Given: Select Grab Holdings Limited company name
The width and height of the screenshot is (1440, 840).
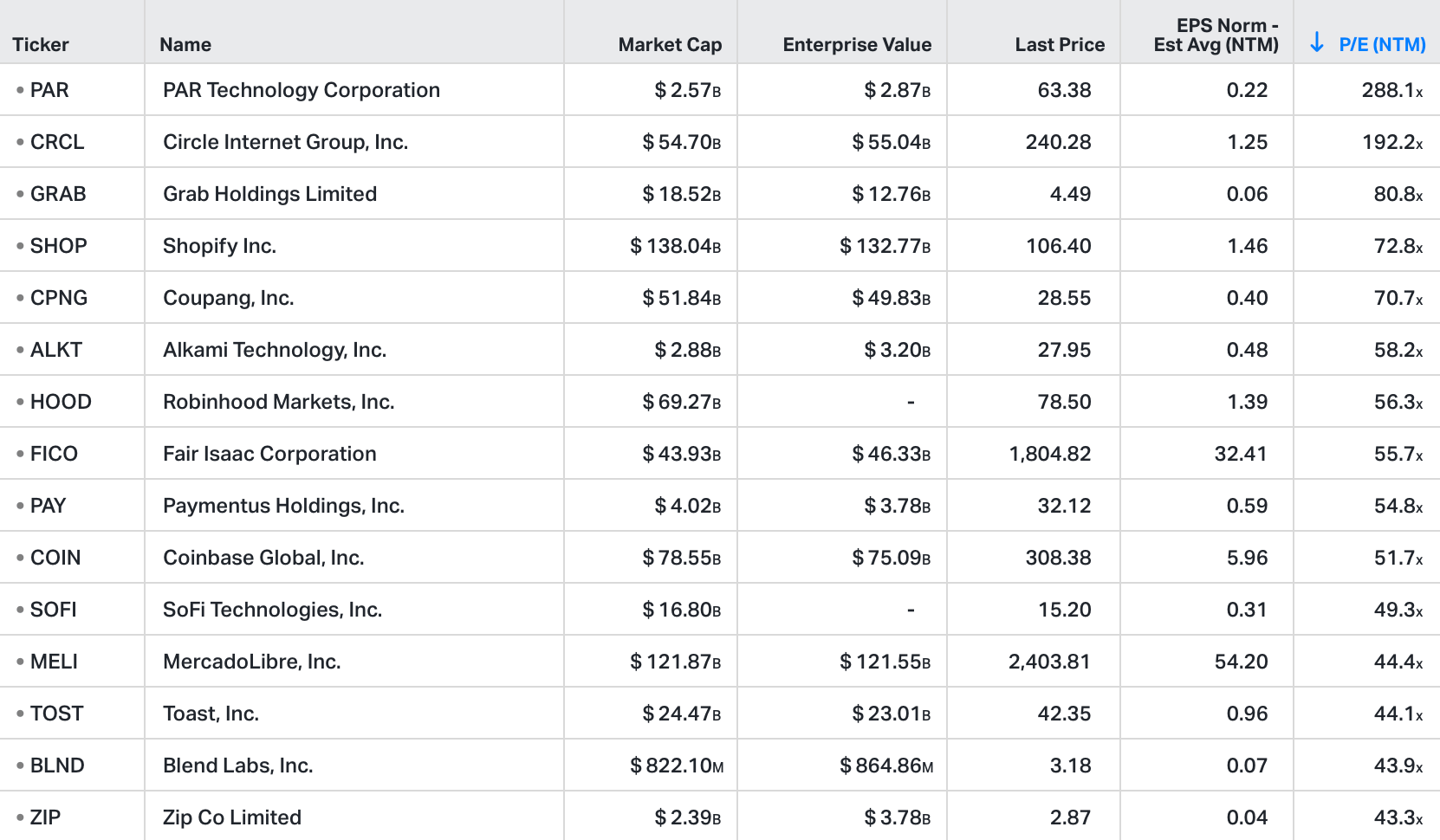Looking at the screenshot, I should (269, 194).
